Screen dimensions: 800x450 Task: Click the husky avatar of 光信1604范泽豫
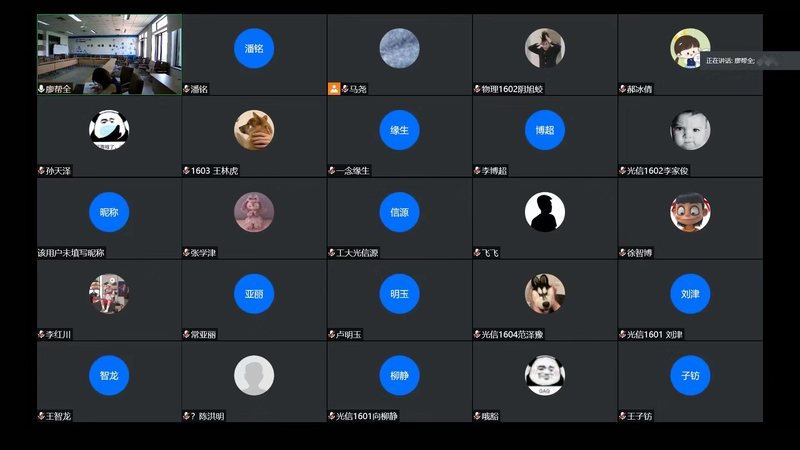[545, 294]
